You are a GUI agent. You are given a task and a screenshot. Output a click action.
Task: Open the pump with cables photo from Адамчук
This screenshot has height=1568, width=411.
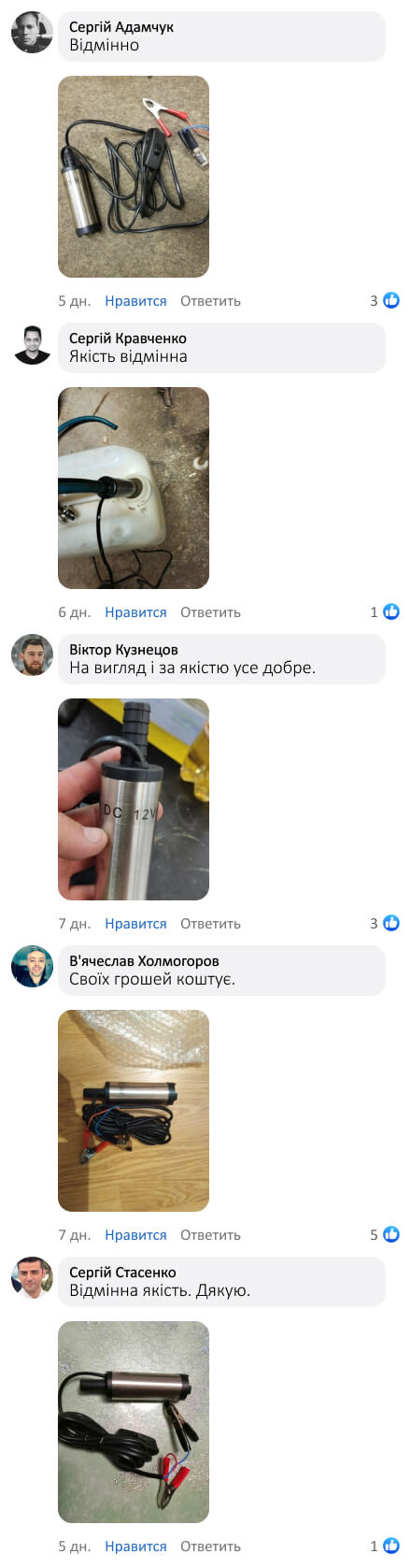pyautogui.click(x=134, y=177)
